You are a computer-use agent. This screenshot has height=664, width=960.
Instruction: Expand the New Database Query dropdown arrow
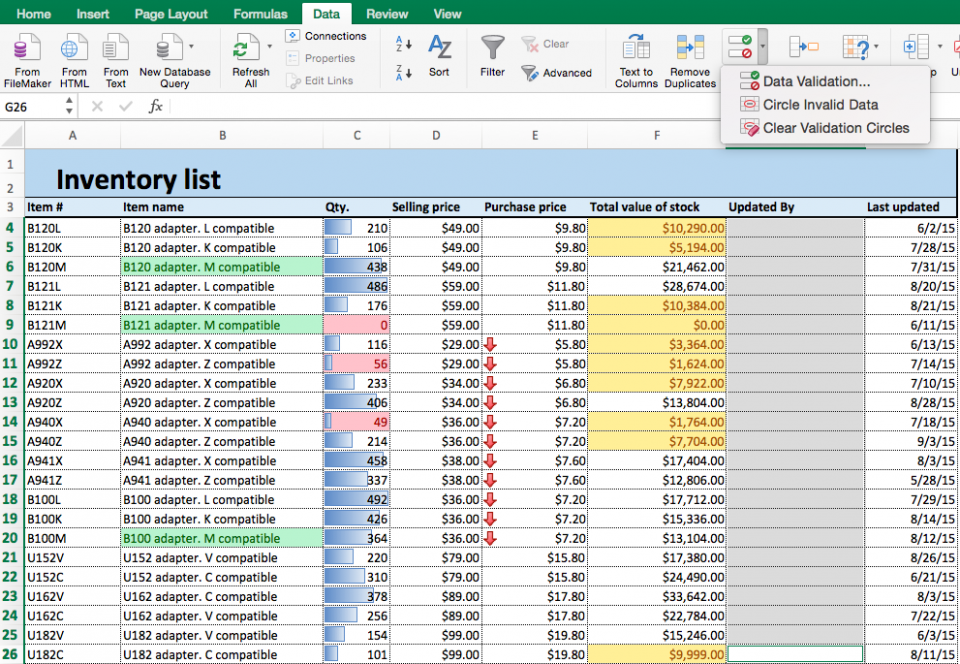tap(191, 46)
